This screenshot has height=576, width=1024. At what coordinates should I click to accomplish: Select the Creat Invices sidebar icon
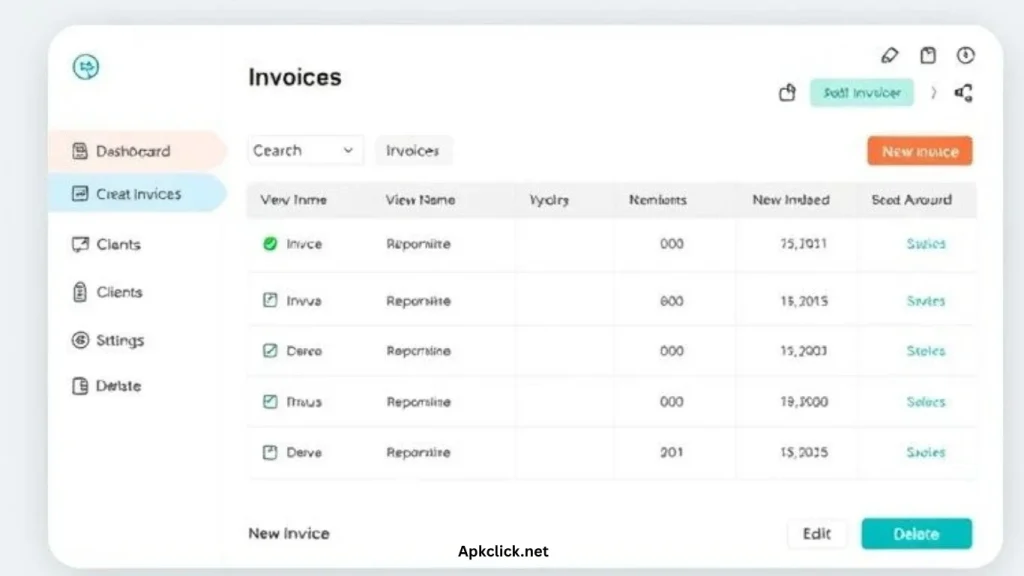78,194
